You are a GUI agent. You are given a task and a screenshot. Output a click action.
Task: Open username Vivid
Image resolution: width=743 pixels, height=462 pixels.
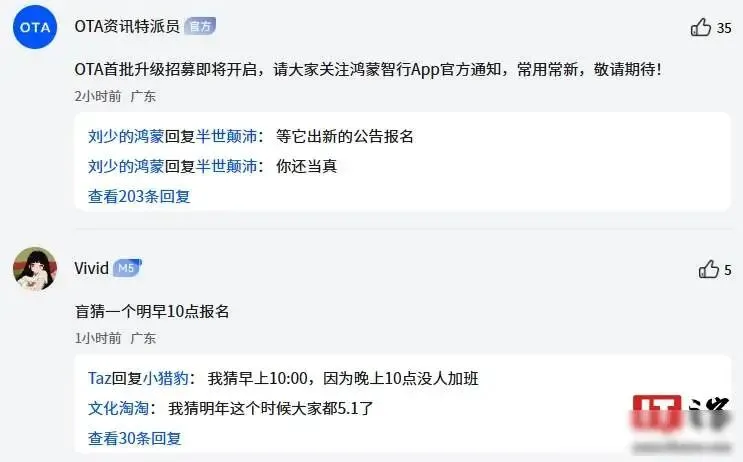[x=91, y=268]
